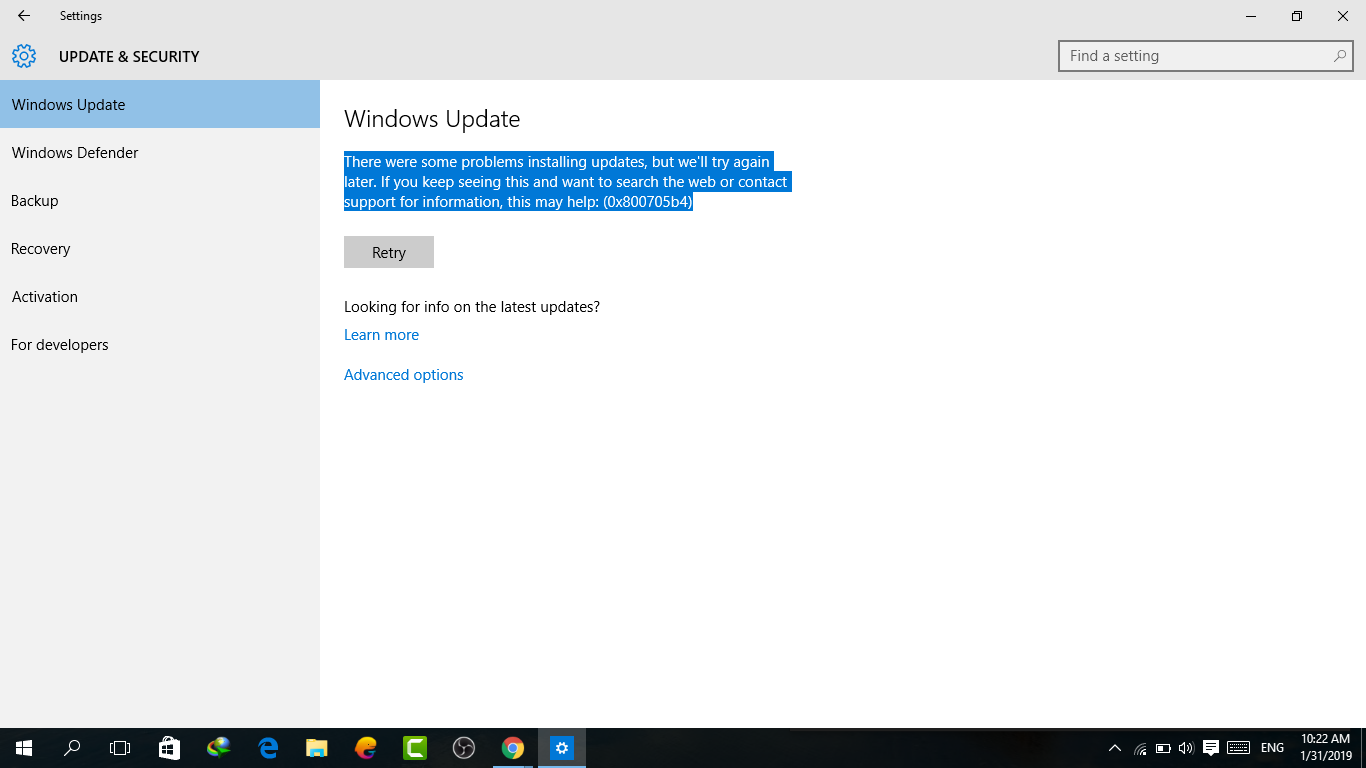
Task: Restore down the Settings window
Action: click(x=1297, y=16)
